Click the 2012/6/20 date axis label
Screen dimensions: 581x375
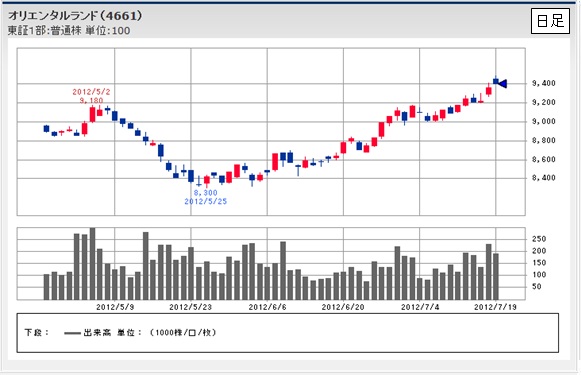[x=343, y=307]
